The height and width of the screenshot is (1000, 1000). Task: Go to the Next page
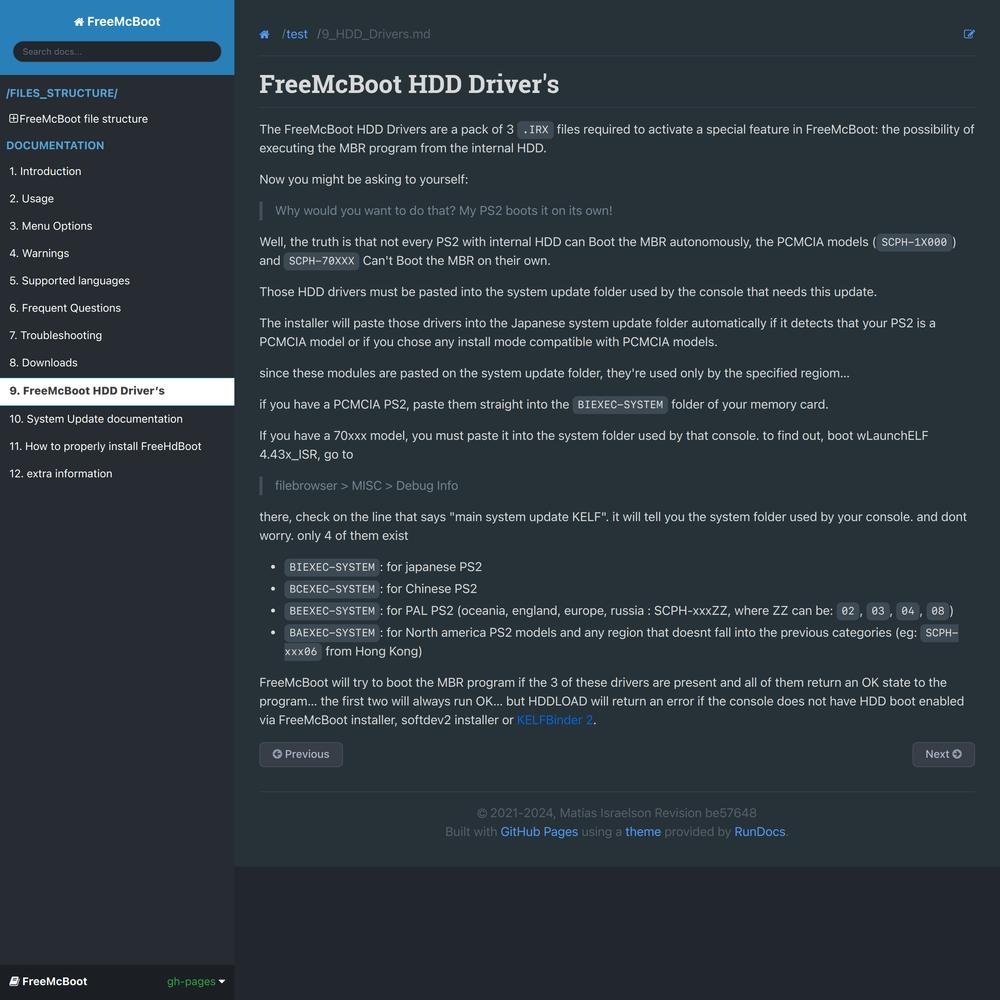(943, 754)
